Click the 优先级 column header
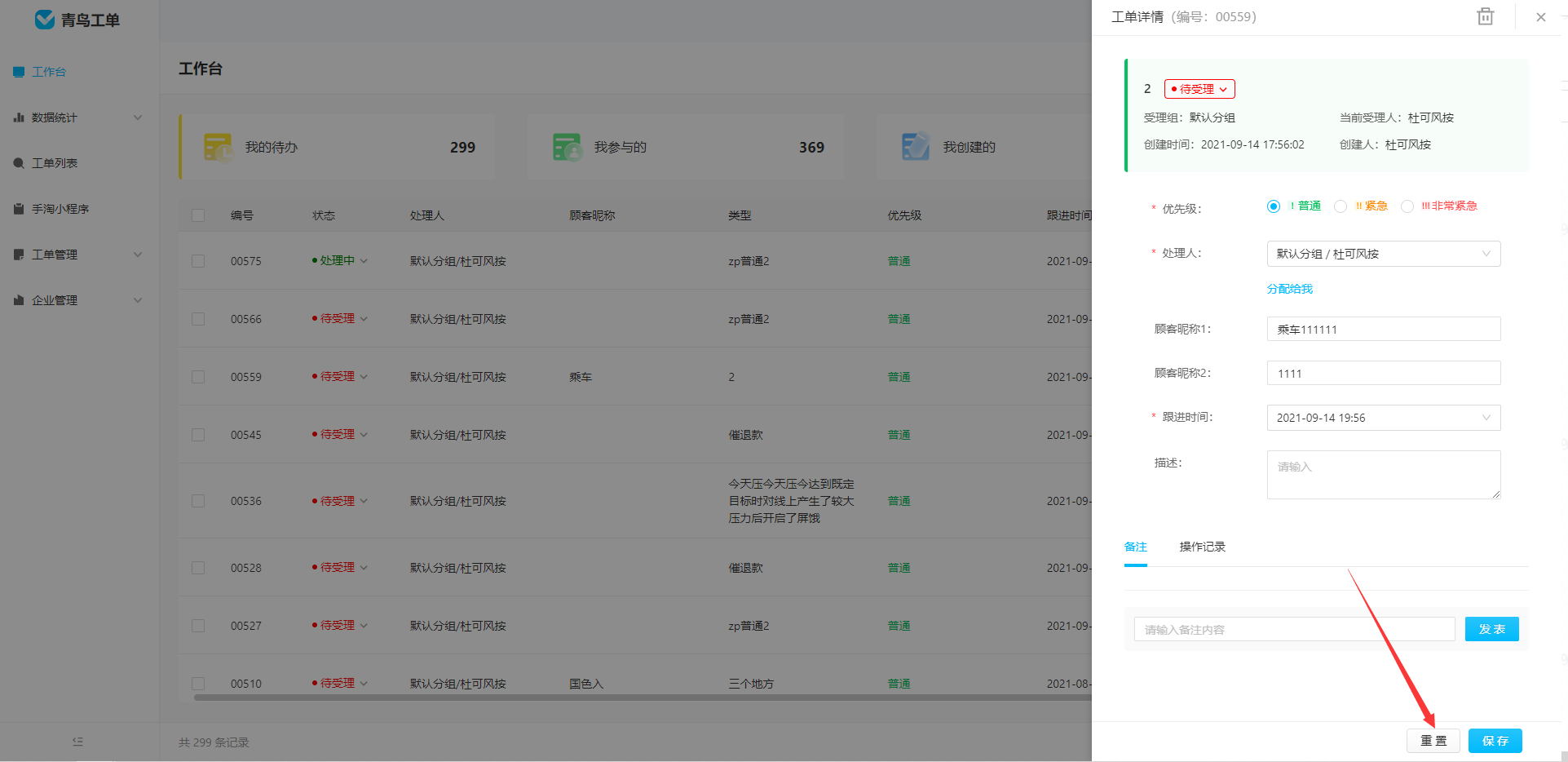Image resolution: width=1568 pixels, height=762 pixels. [x=904, y=215]
